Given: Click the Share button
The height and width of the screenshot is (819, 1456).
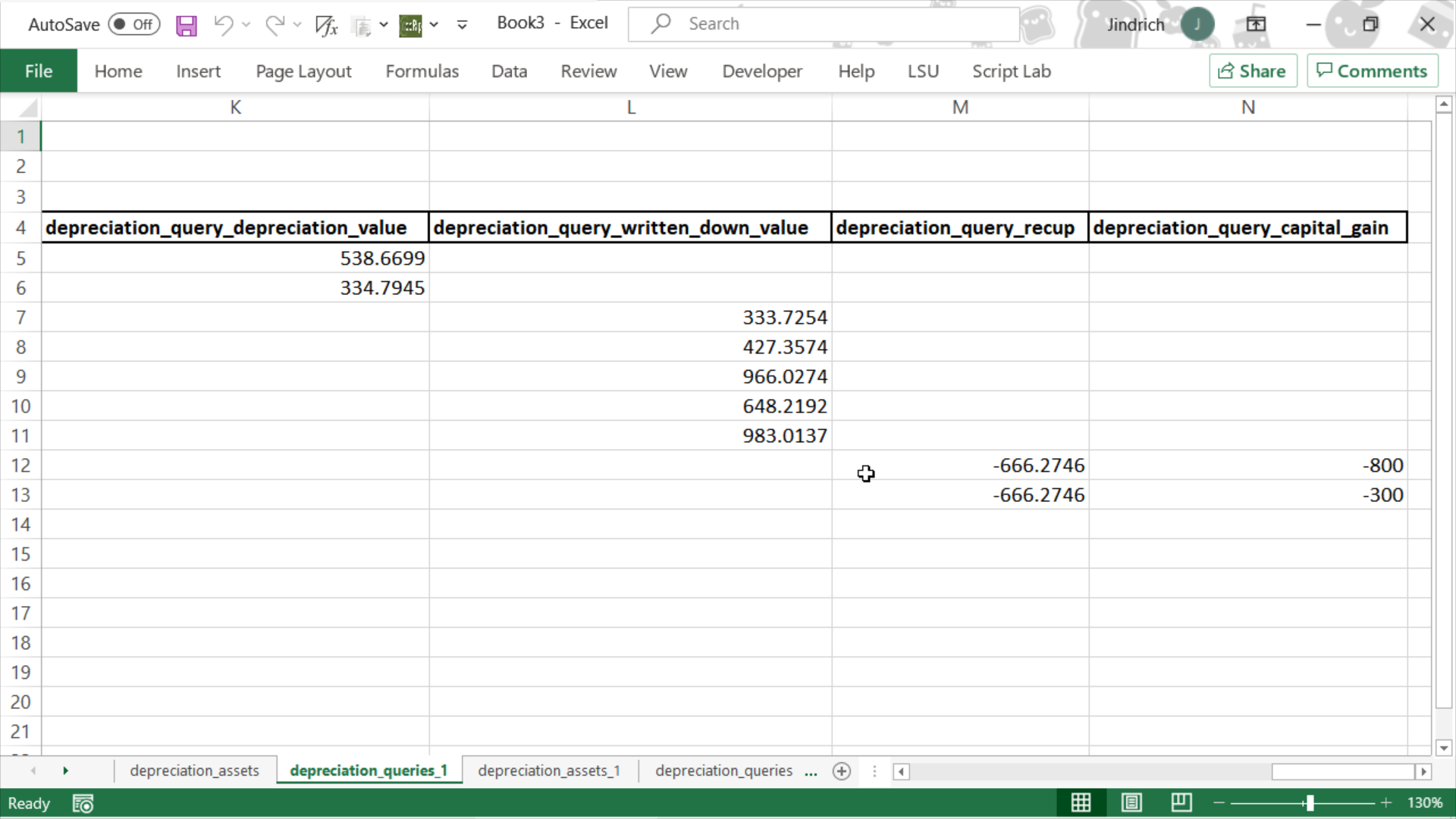Looking at the screenshot, I should click(x=1252, y=71).
